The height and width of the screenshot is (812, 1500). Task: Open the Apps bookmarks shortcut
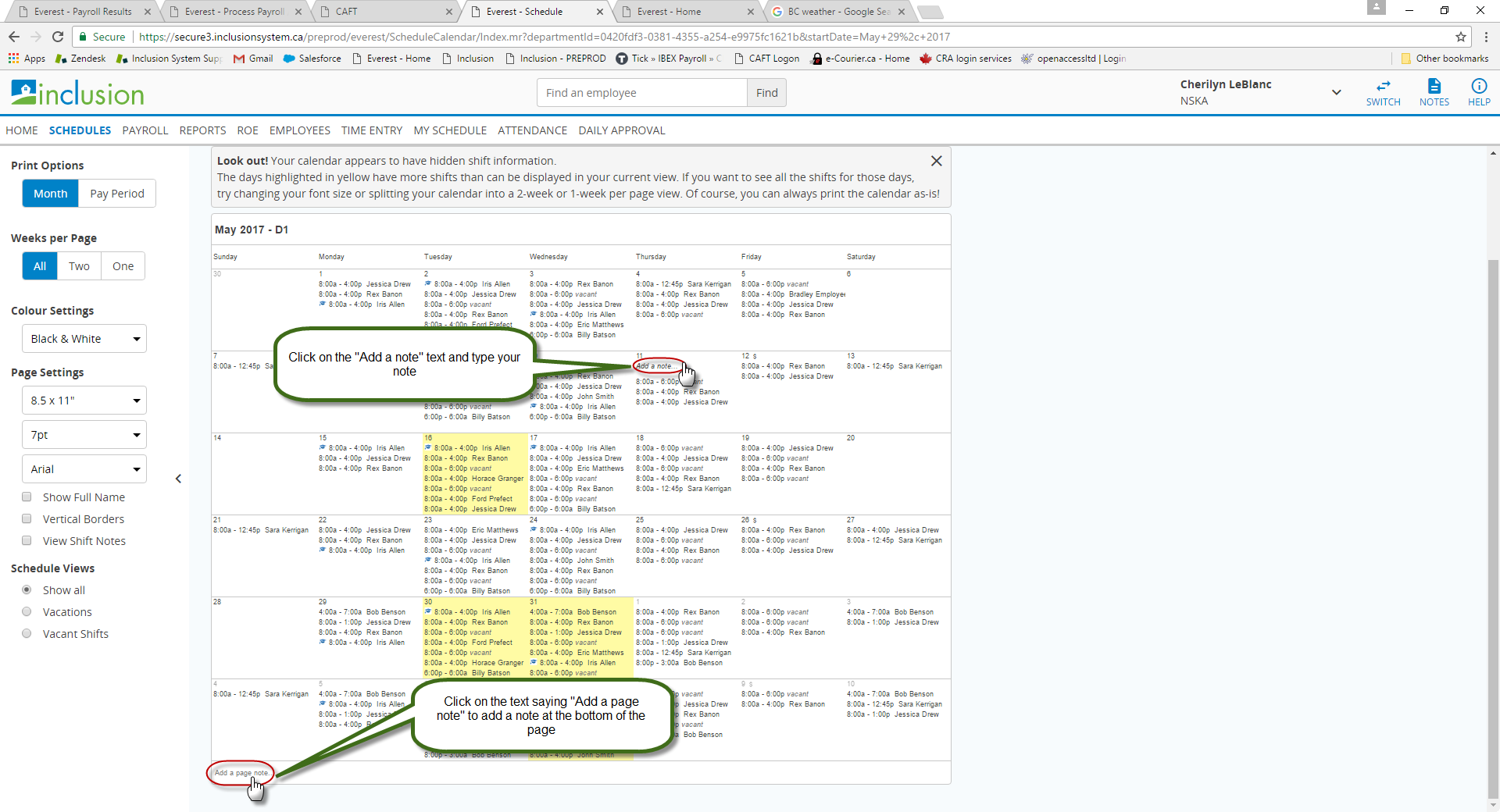[x=27, y=59]
